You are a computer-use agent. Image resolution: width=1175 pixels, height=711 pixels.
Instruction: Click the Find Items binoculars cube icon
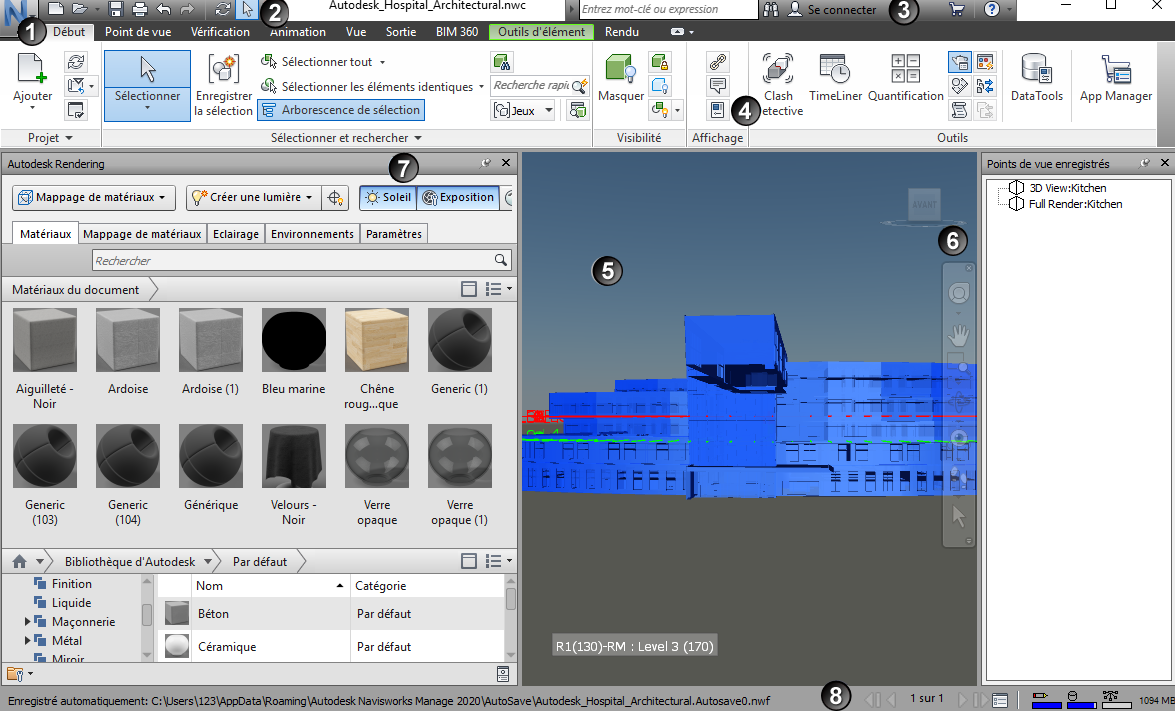point(501,61)
